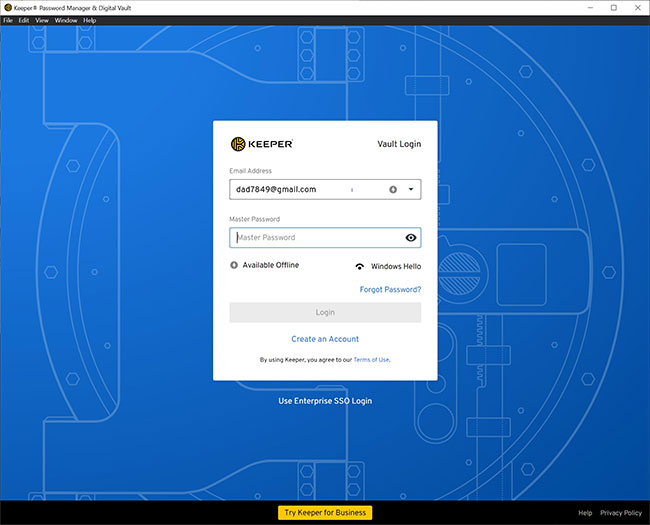Screen dimensions: 650x525
Task: Close the Keeper window
Action: [638, 8]
